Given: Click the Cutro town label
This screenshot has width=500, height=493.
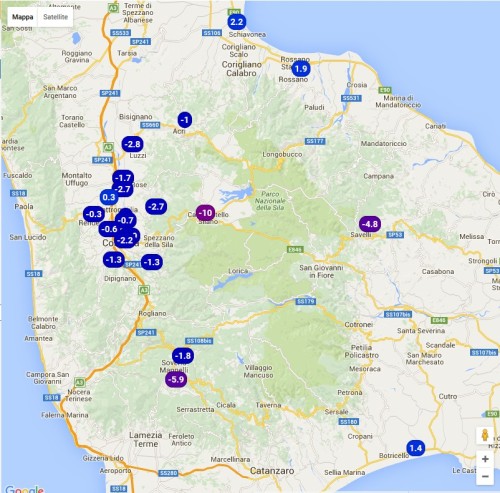Looking at the screenshot, I should 448,396.
